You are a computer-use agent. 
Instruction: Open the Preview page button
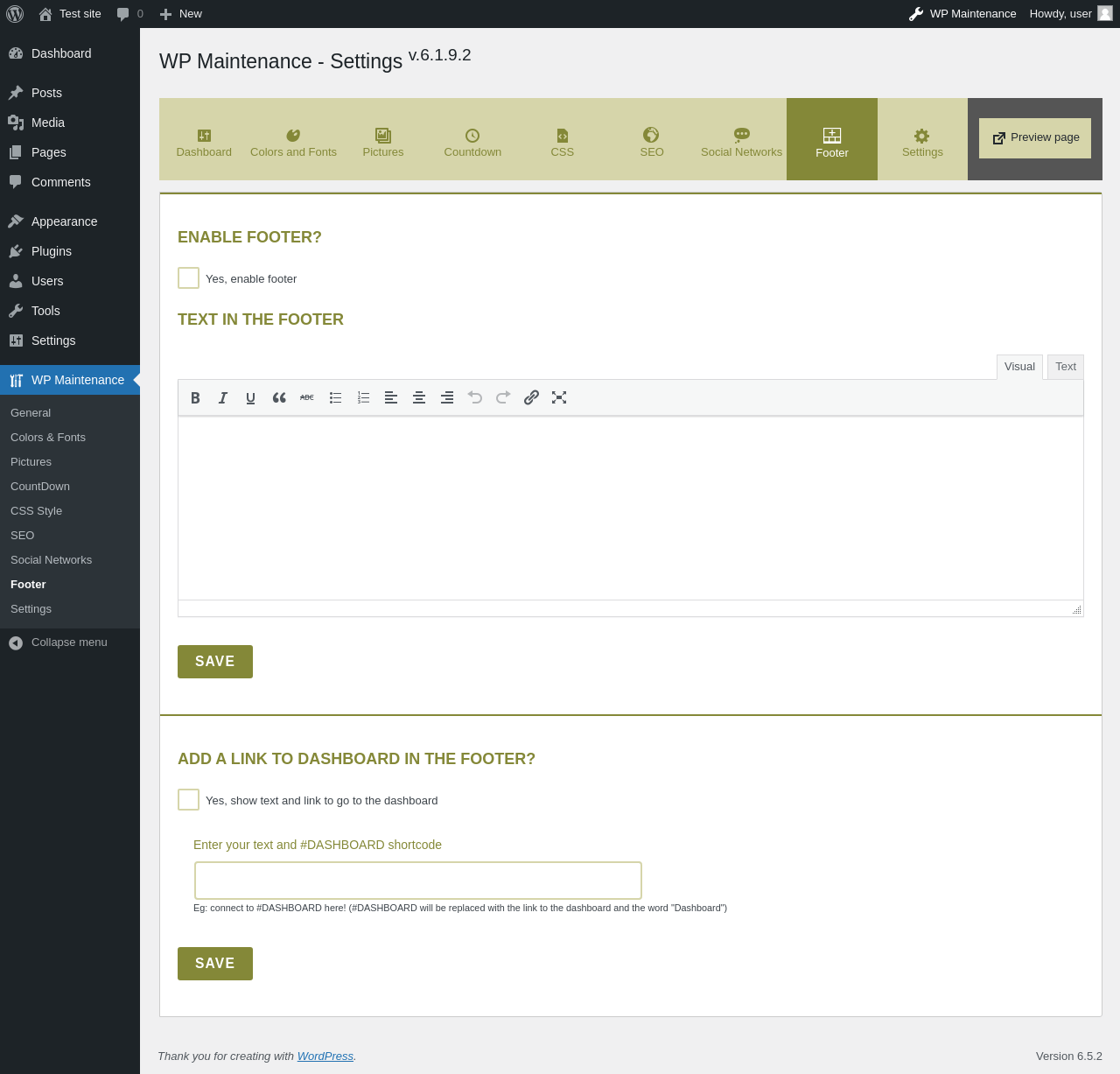(x=1035, y=138)
